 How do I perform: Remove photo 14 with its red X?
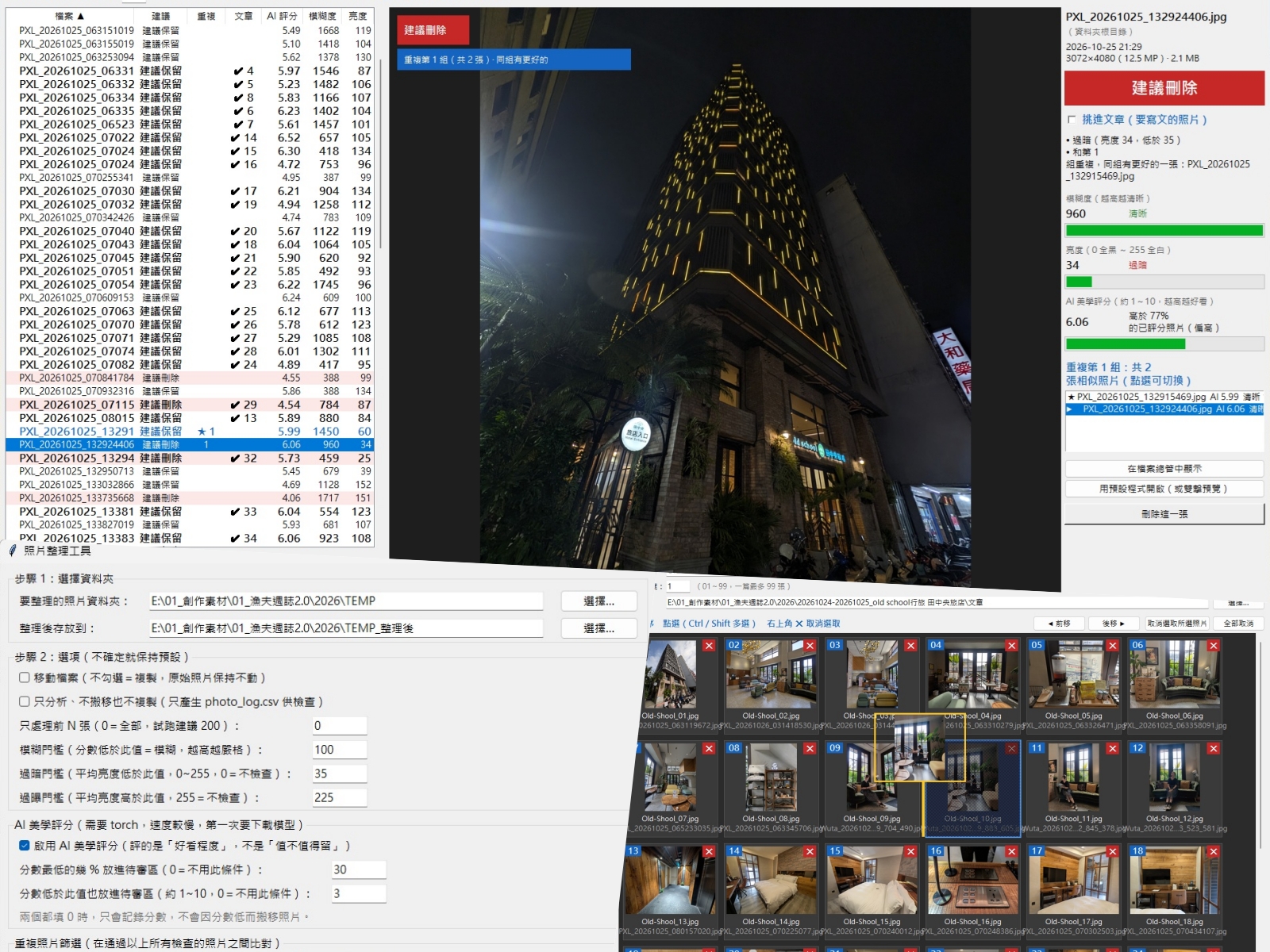[810, 851]
